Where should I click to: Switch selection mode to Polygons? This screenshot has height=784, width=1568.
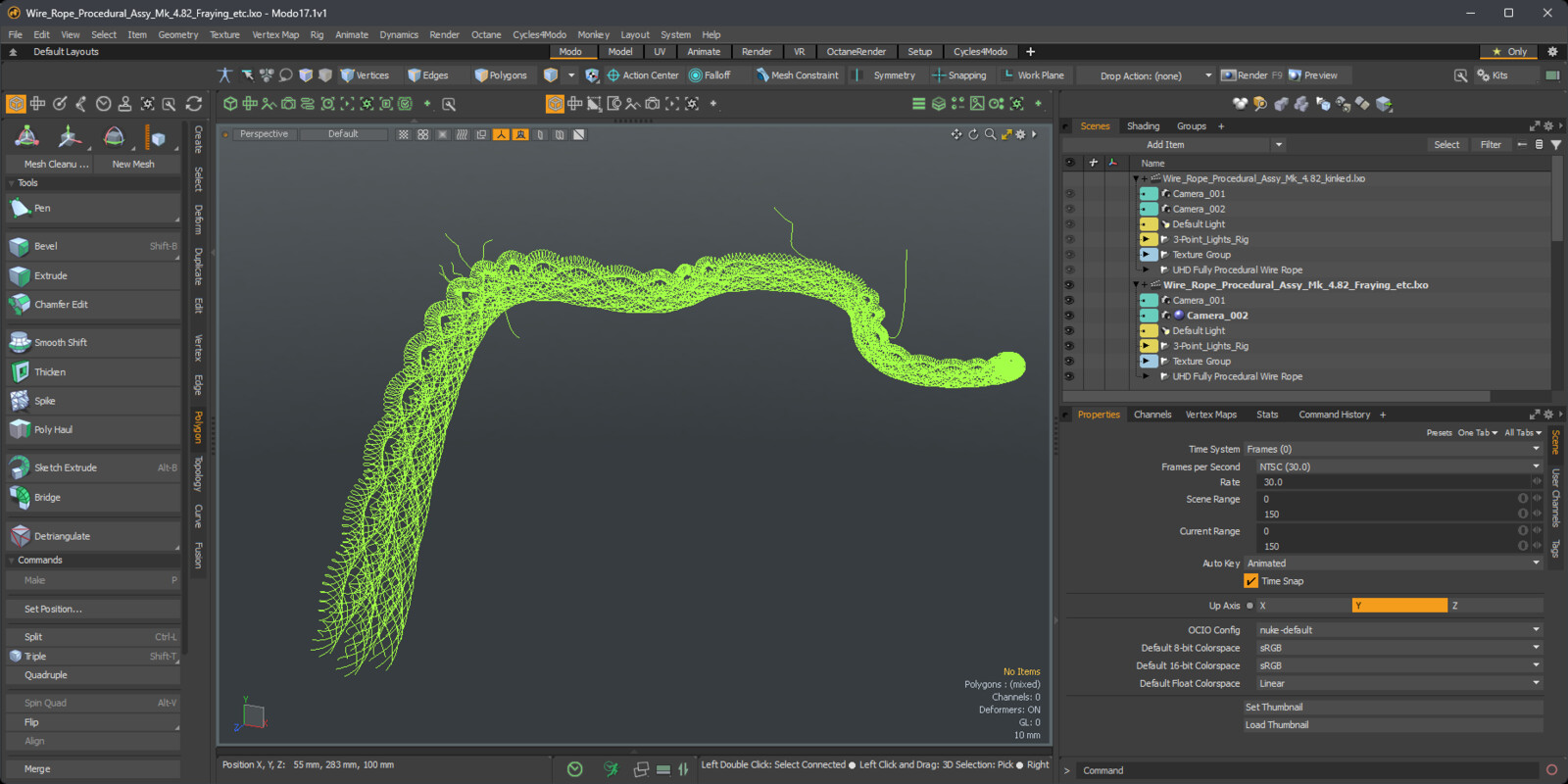coord(501,75)
